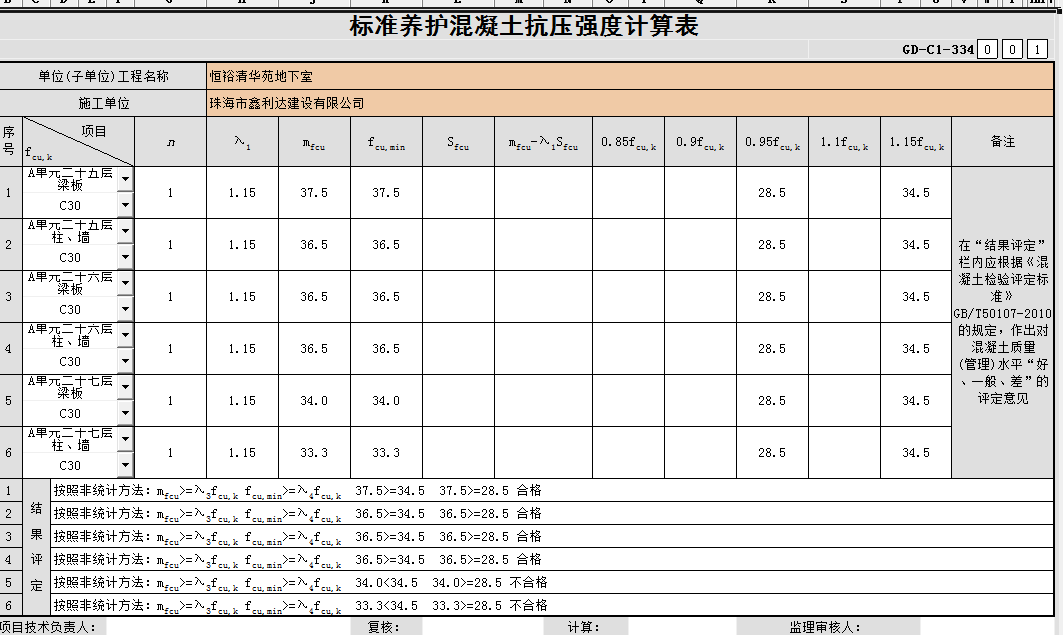Select 1.15fcu,k value 34.5 in row 6
The width and height of the screenshot is (1063, 635).
pos(916,453)
